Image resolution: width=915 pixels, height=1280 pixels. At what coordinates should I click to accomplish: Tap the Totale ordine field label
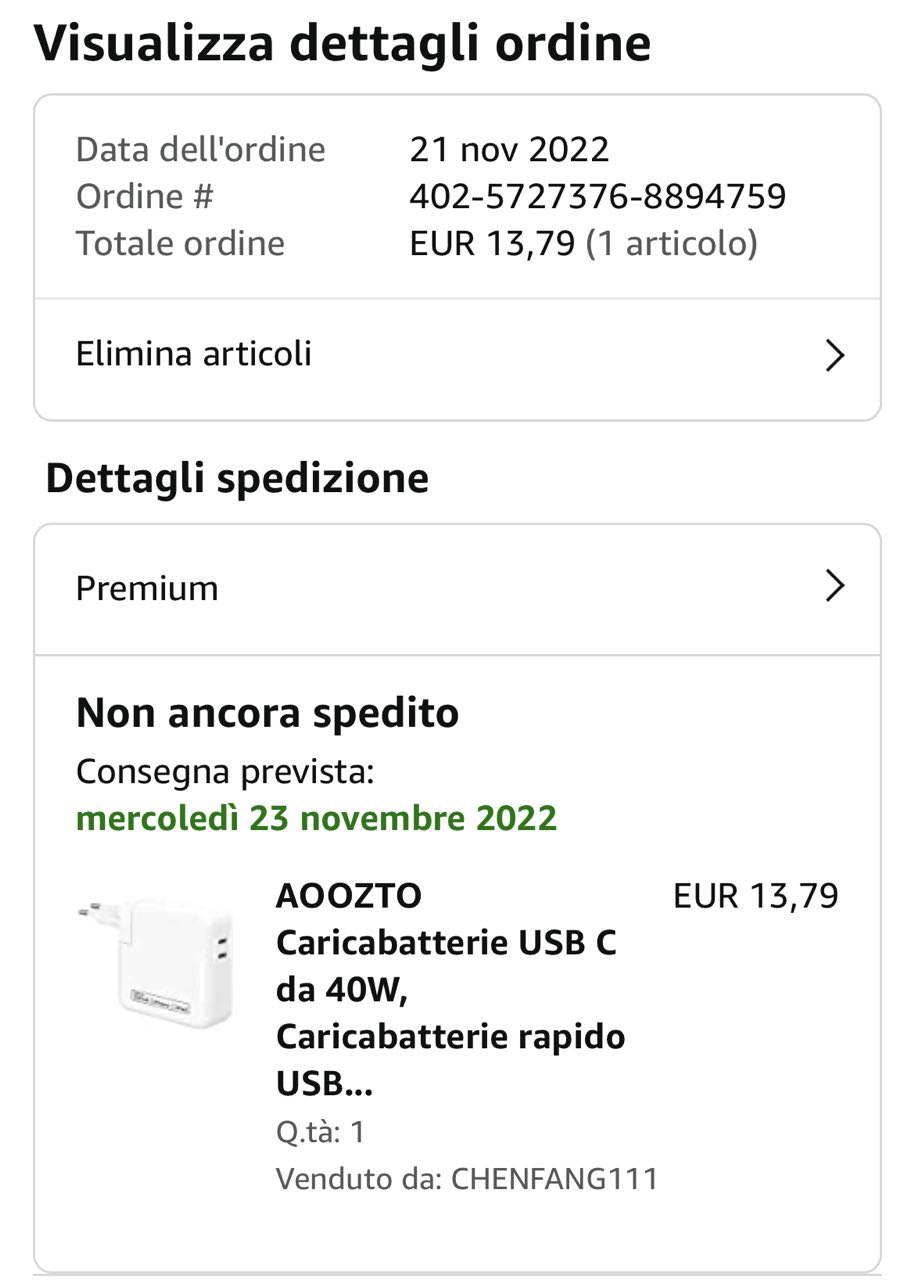(x=181, y=243)
